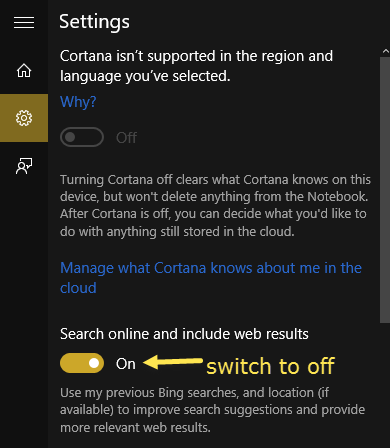Screen dimensions: 390x448
Task: Open Manage what Cortana knows link
Action: click(211, 278)
